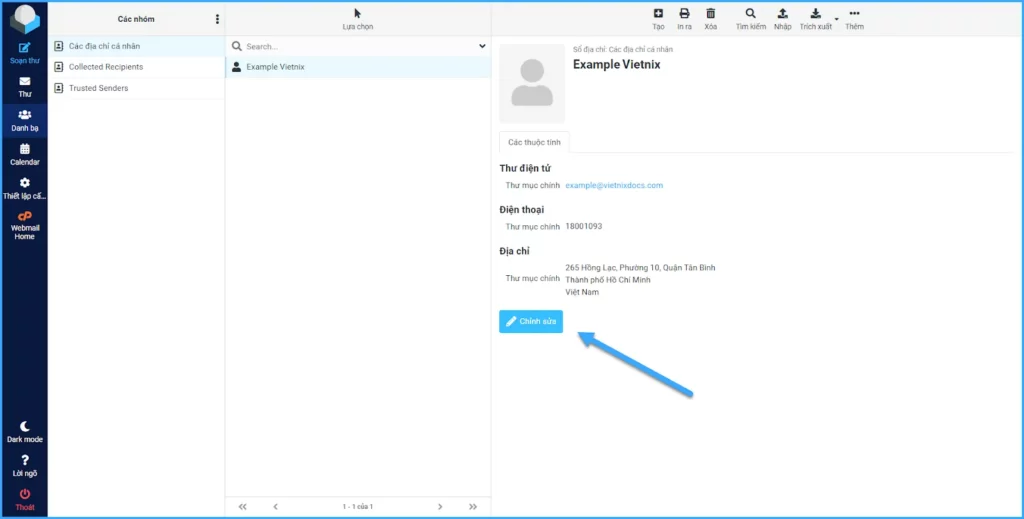The width and height of the screenshot is (1024, 519).
Task: Open Webmail Home cPanel icon
Action: 25,224
